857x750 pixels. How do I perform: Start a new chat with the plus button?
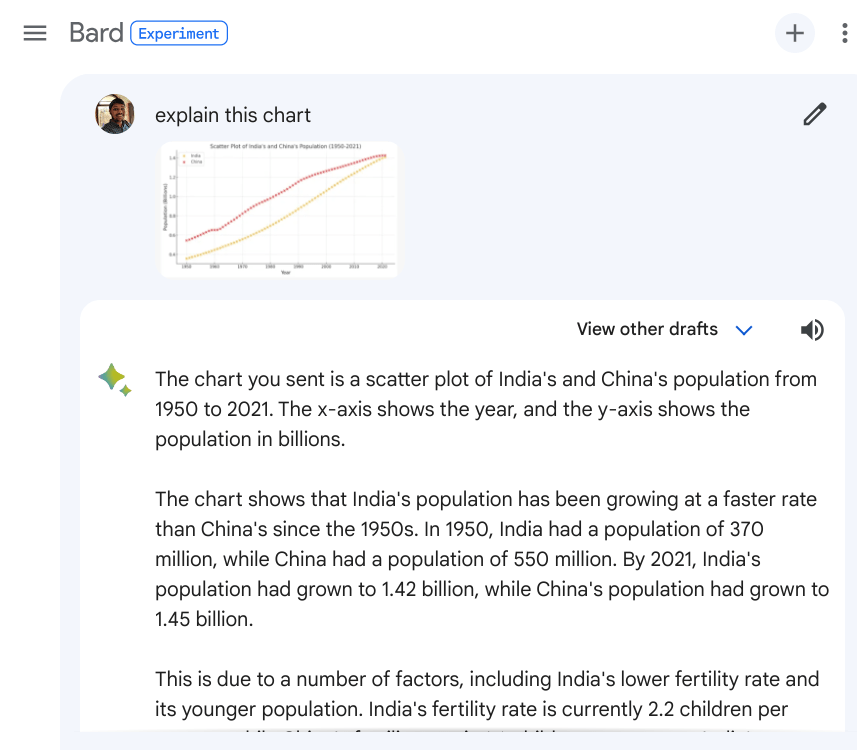pos(794,33)
